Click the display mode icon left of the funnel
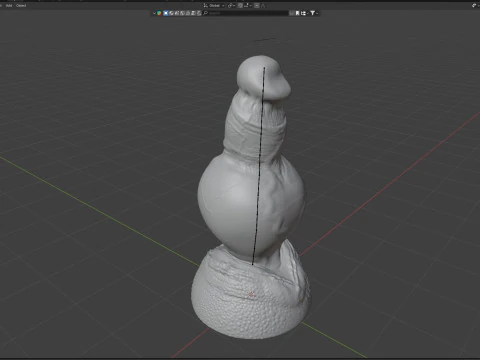This screenshot has height=360, width=480. pos(304,13)
